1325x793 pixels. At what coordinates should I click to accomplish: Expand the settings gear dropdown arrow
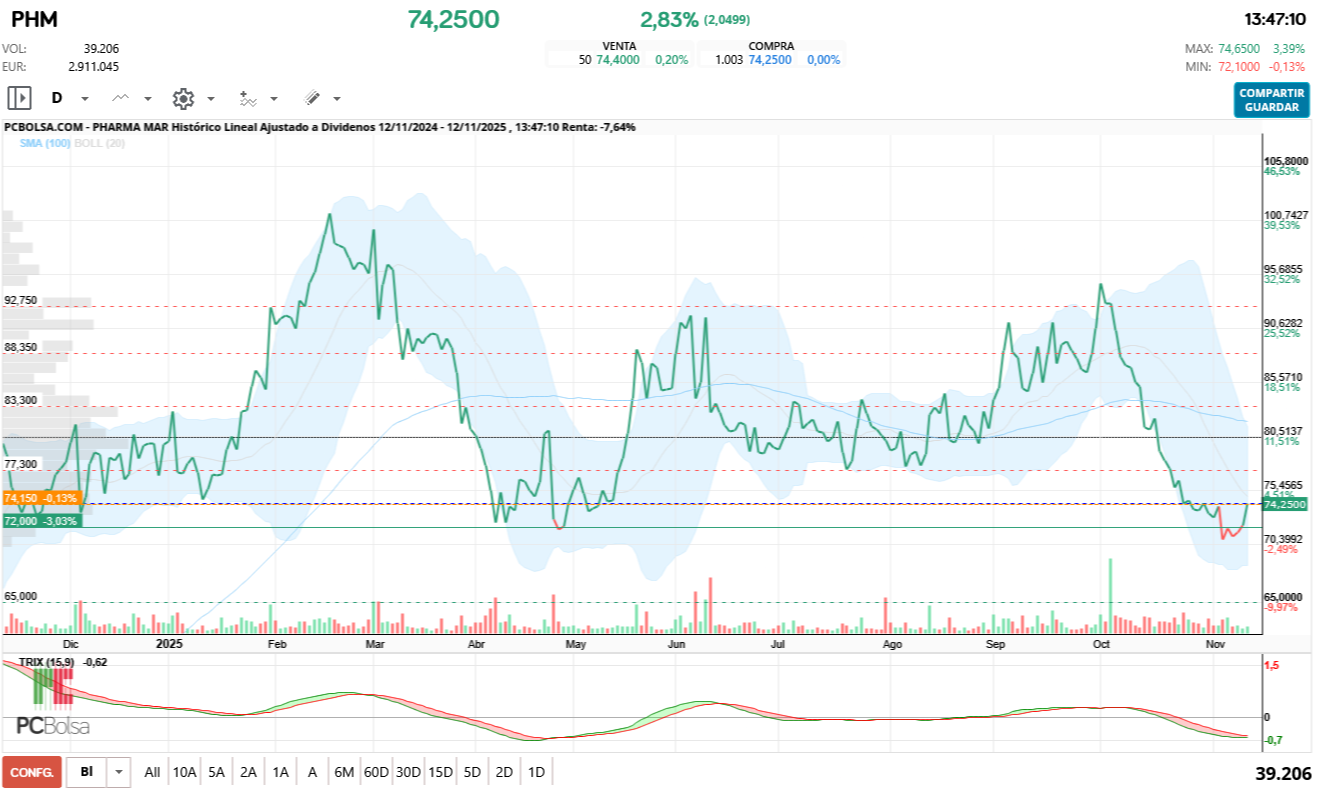click(x=210, y=98)
